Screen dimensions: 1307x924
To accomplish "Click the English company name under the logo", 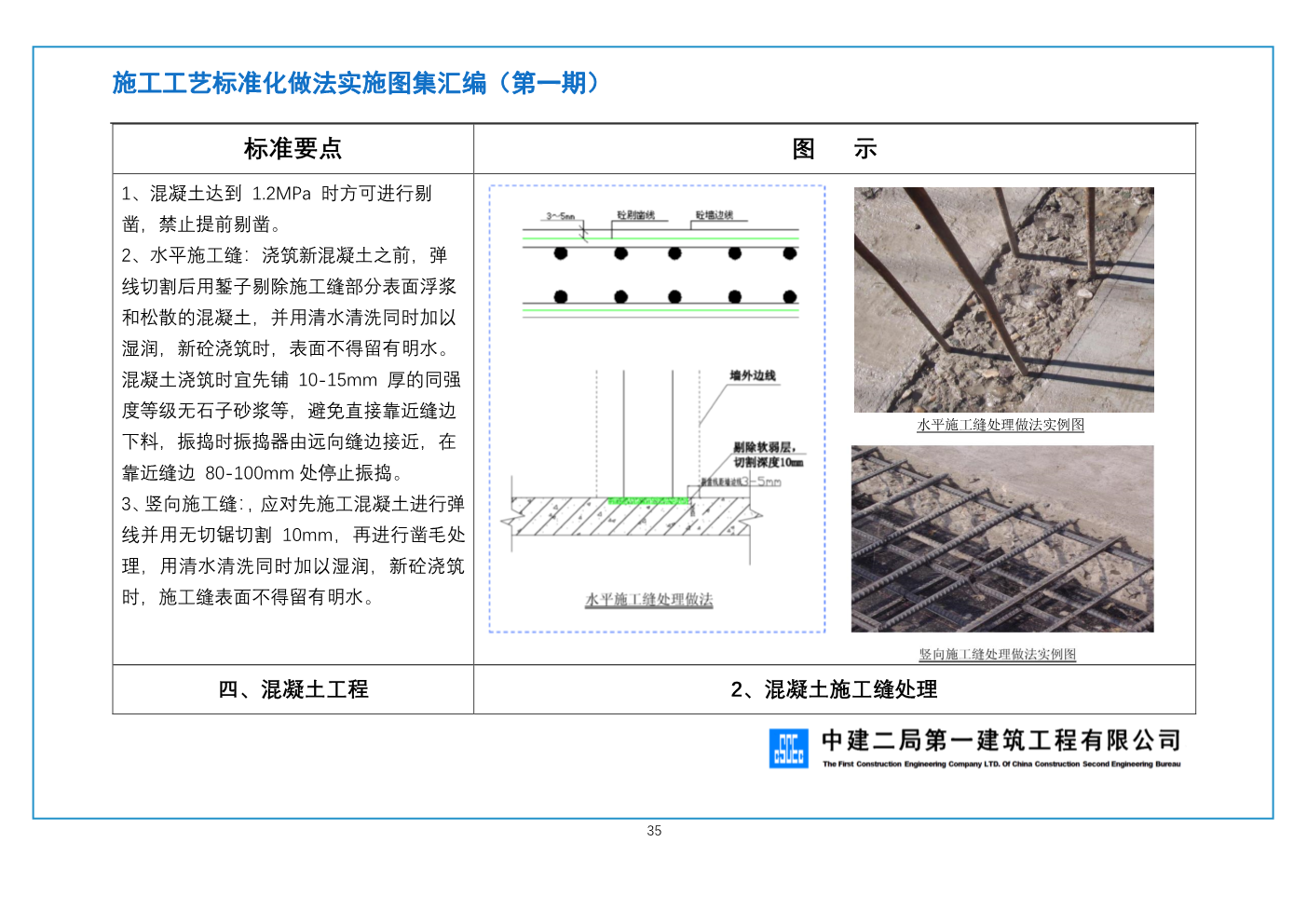I will (1001, 764).
